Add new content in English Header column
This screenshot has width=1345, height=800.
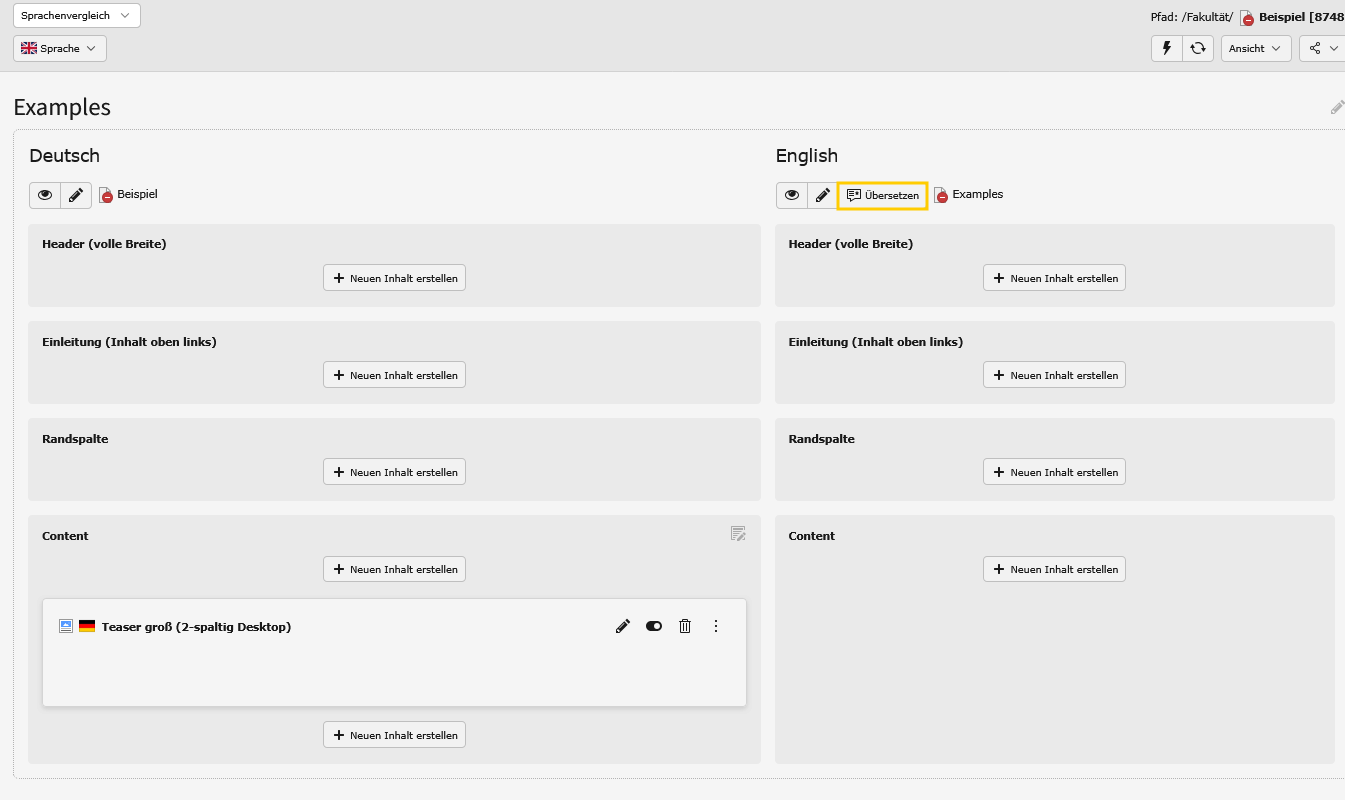point(1054,278)
